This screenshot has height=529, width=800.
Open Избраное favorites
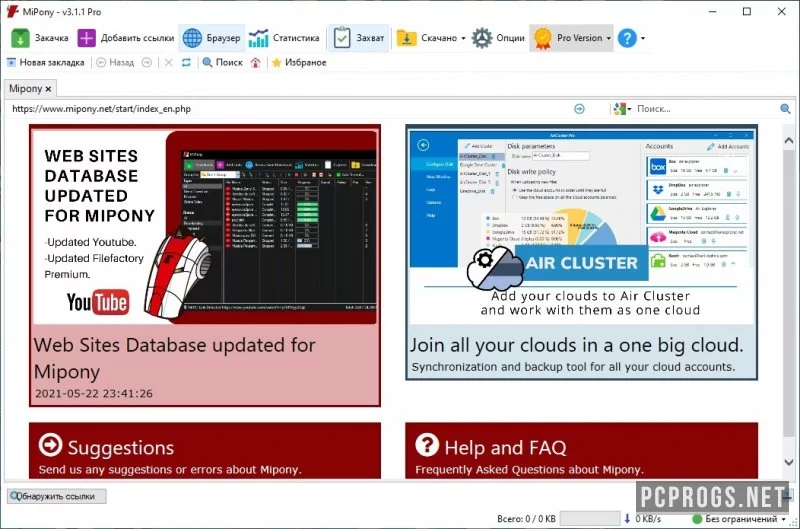coord(299,62)
